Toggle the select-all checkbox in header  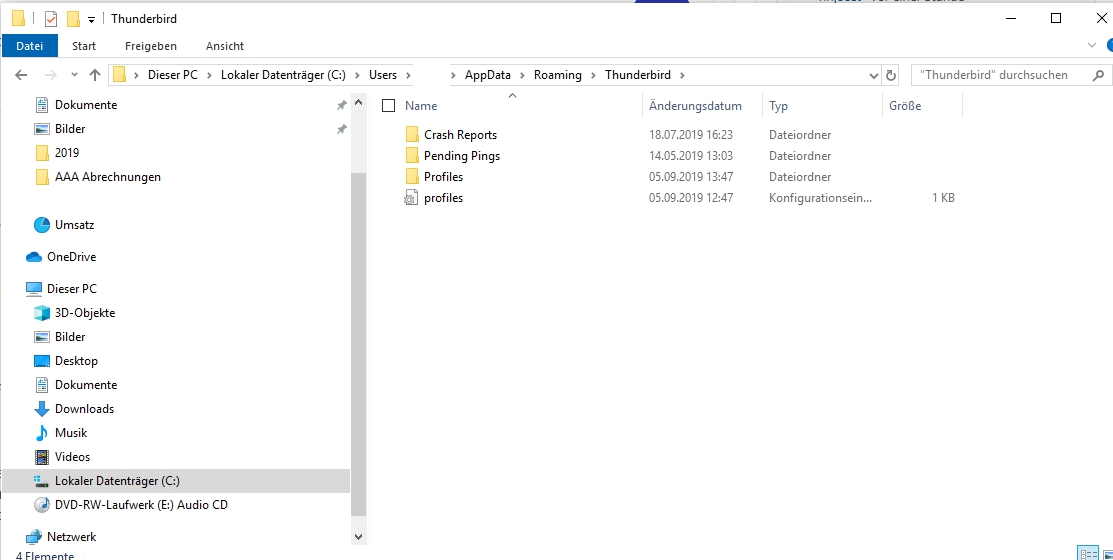point(389,106)
